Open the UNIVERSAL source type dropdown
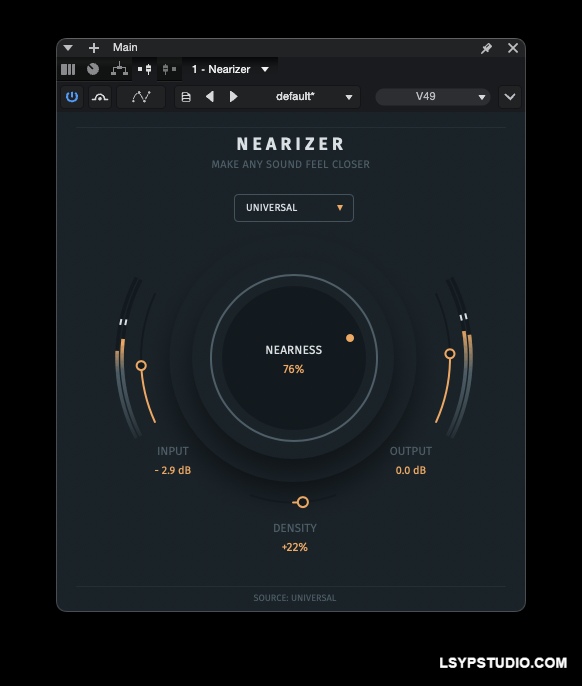This screenshot has height=686, width=582. (294, 208)
